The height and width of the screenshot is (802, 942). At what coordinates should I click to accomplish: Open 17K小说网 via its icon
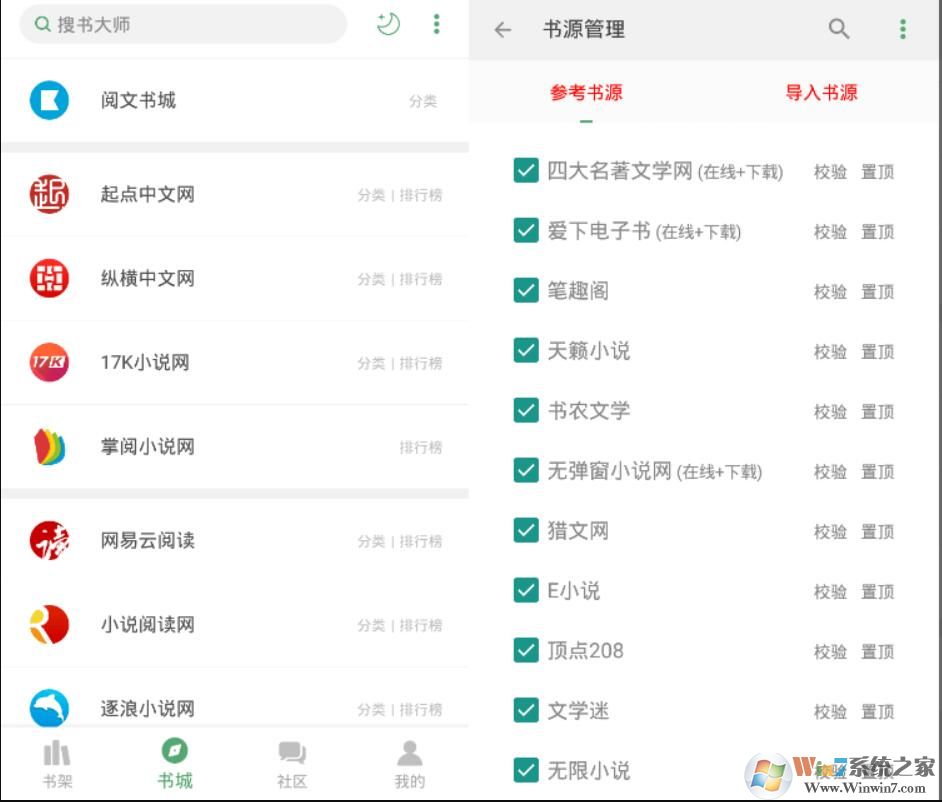50,363
